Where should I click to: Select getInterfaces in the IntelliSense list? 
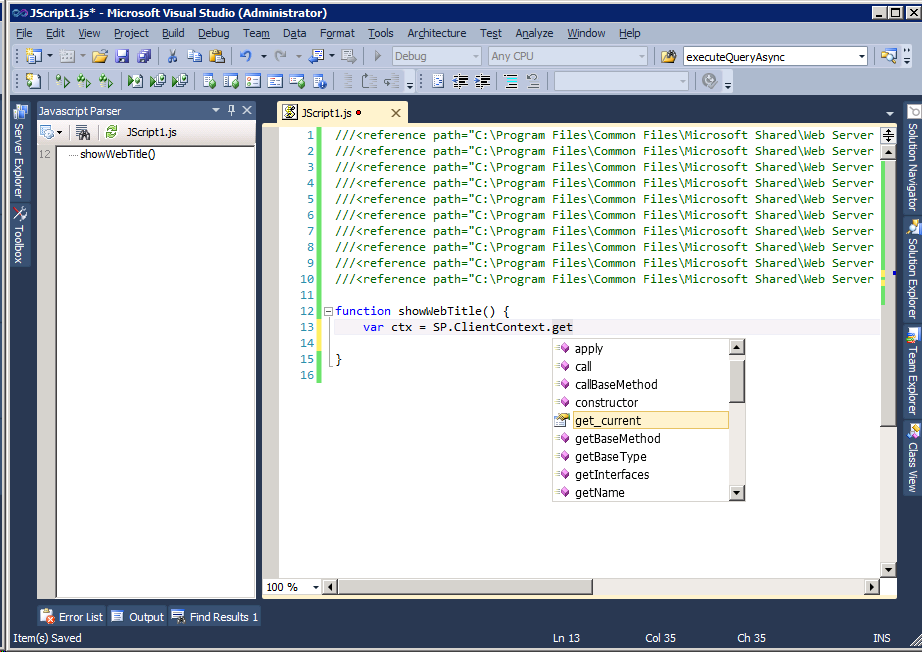tap(642, 474)
